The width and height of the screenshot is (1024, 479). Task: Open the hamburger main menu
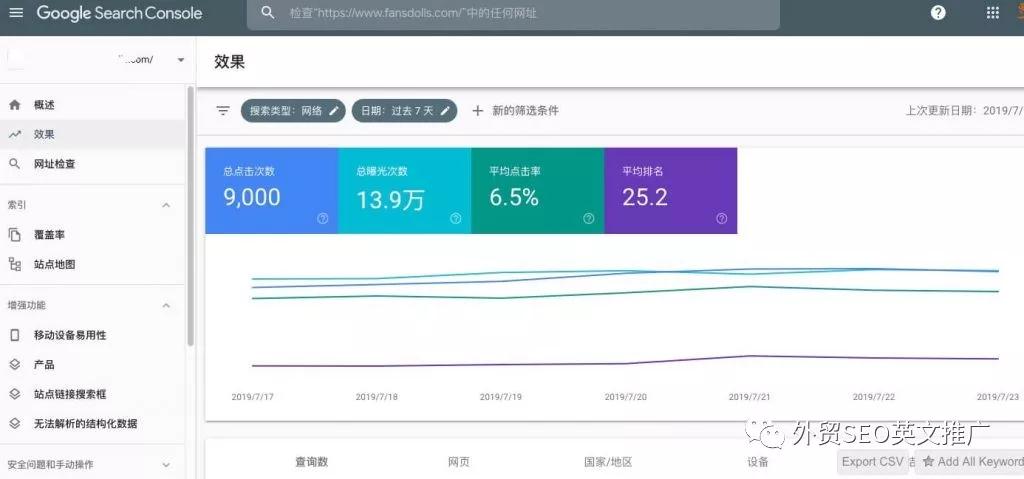tap(16, 13)
